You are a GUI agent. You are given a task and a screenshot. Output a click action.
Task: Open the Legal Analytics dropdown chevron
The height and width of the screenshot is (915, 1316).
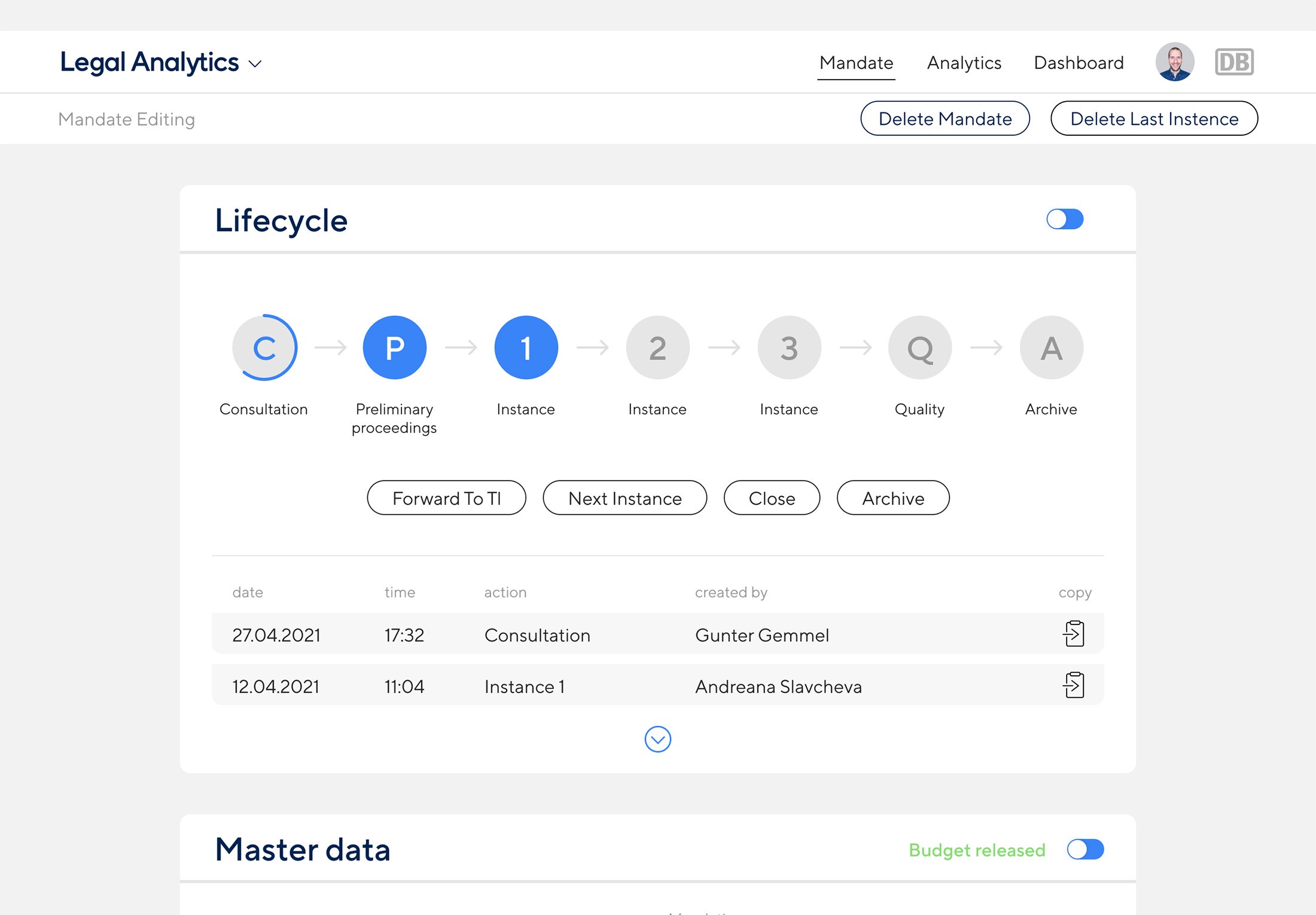pos(255,64)
